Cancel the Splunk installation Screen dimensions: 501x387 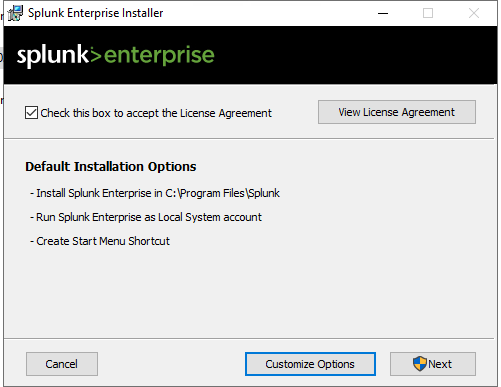(62, 364)
